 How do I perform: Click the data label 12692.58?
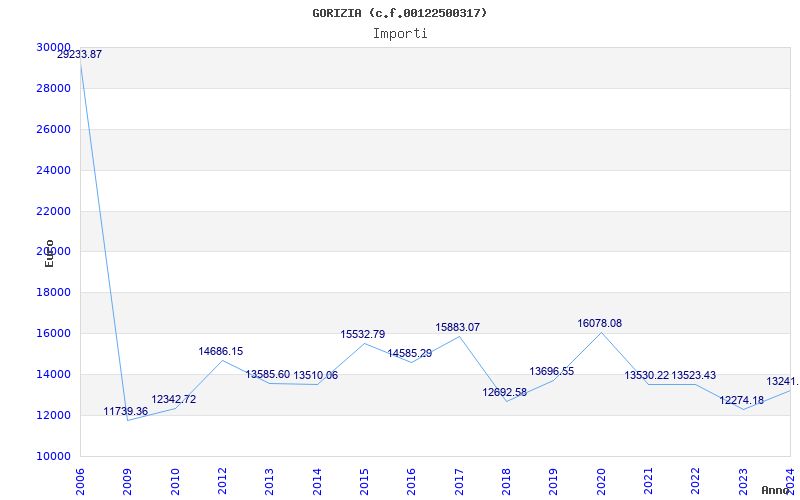[x=505, y=392]
